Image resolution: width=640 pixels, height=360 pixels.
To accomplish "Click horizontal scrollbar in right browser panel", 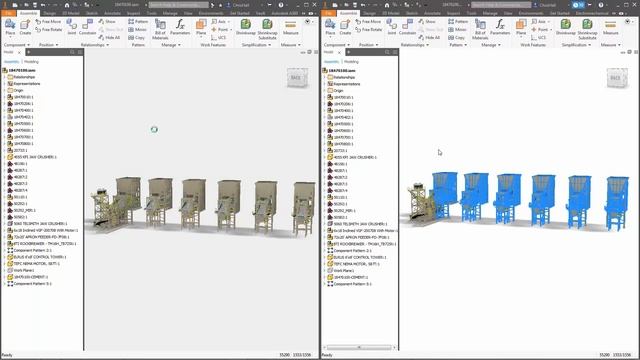I will point(359,347).
